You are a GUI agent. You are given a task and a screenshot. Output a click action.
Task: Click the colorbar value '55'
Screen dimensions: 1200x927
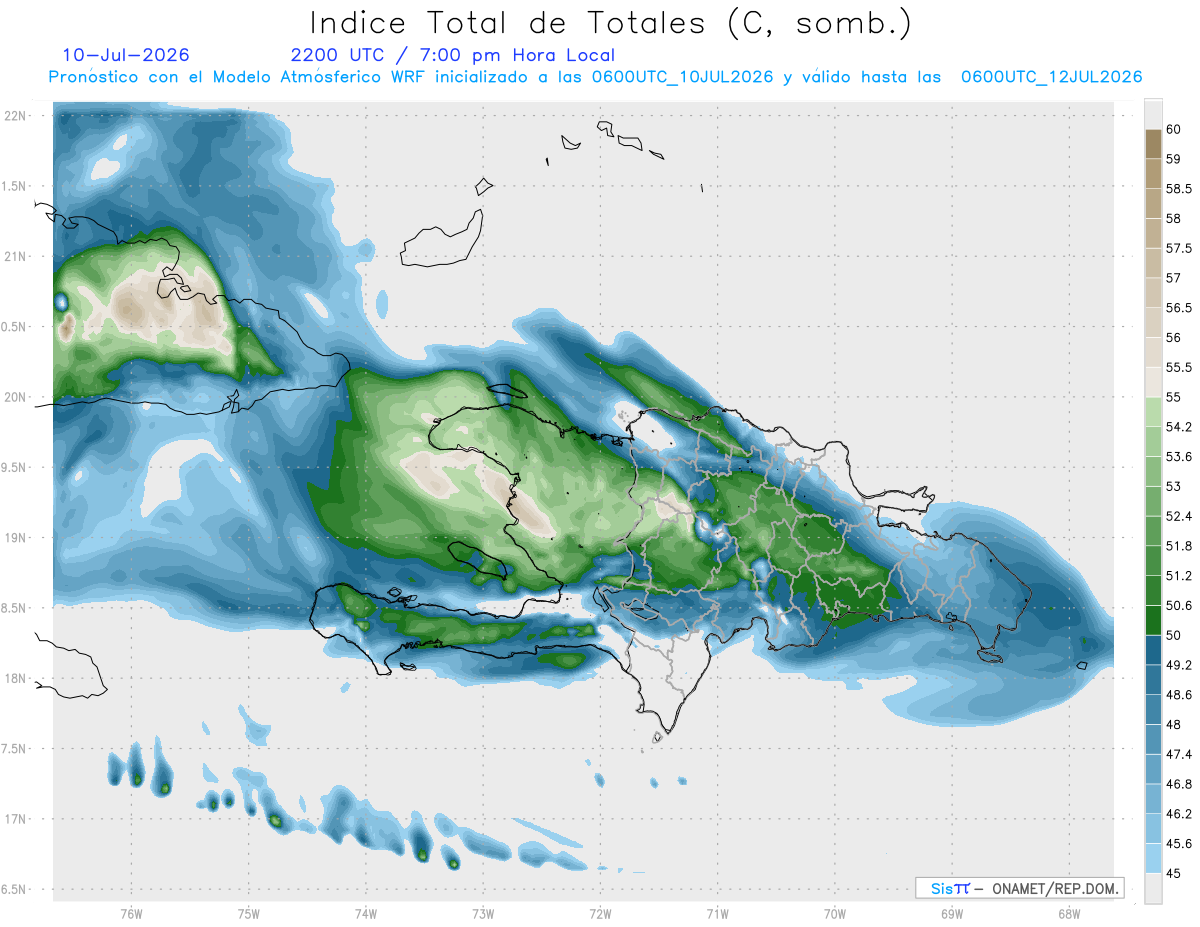point(1174,397)
